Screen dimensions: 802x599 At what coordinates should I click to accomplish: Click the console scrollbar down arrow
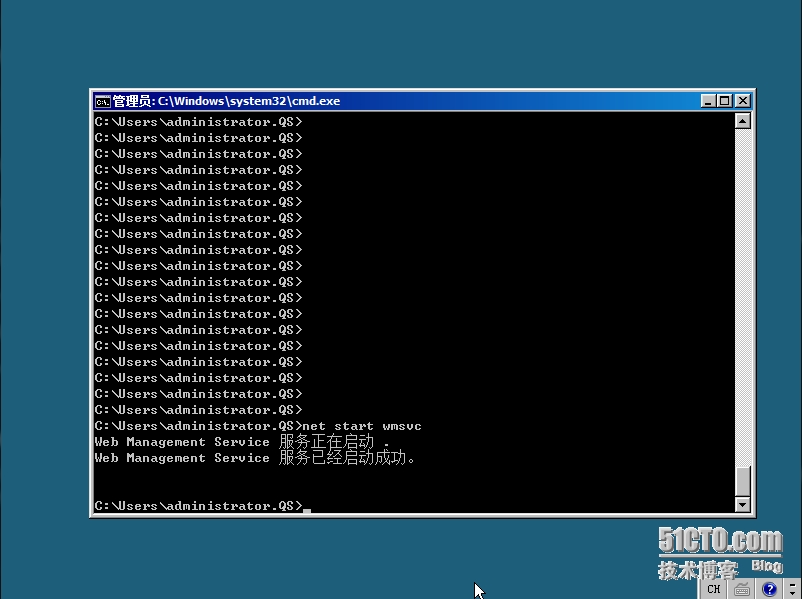click(743, 504)
